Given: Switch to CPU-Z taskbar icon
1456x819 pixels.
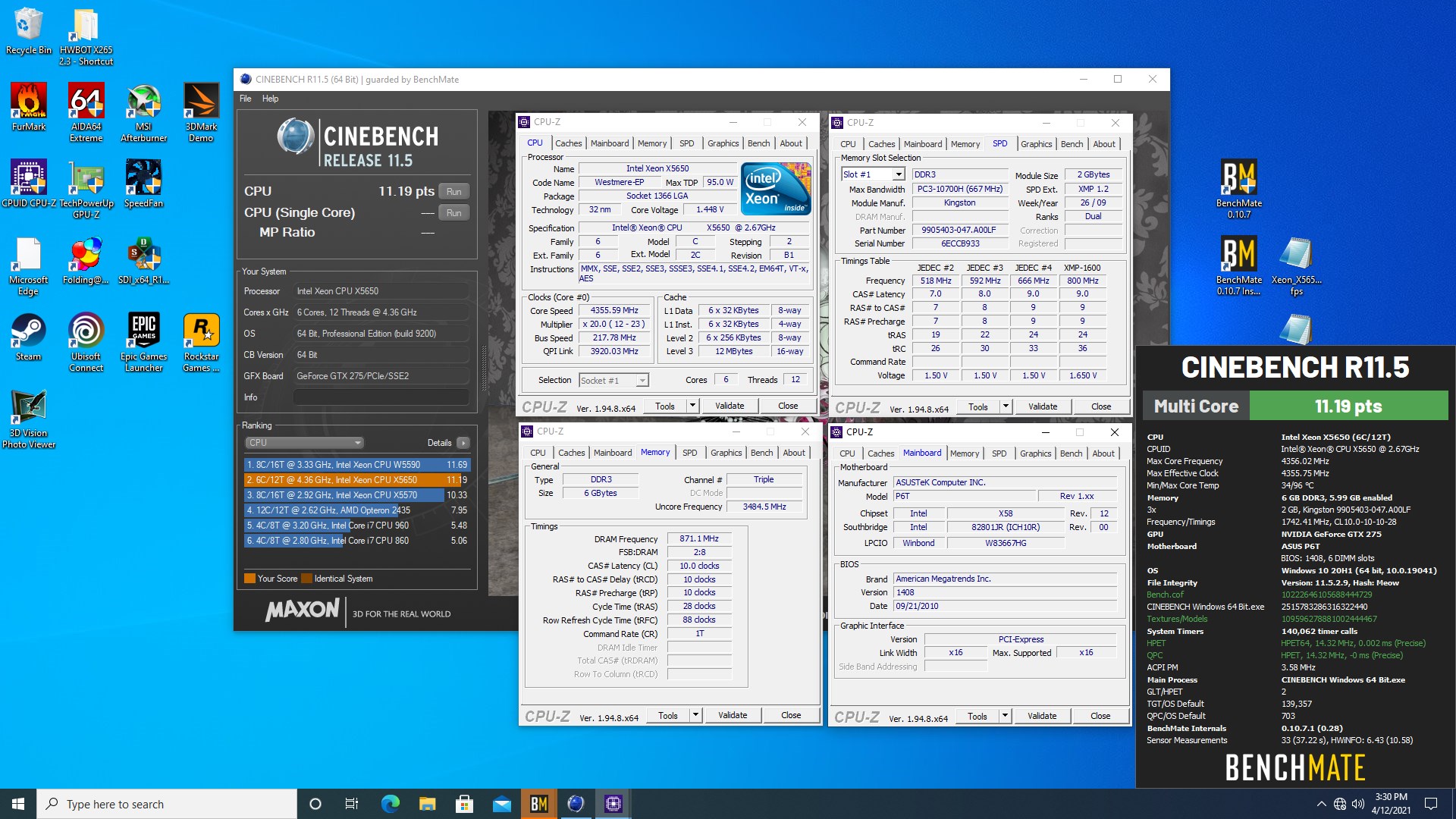Looking at the screenshot, I should click(613, 804).
